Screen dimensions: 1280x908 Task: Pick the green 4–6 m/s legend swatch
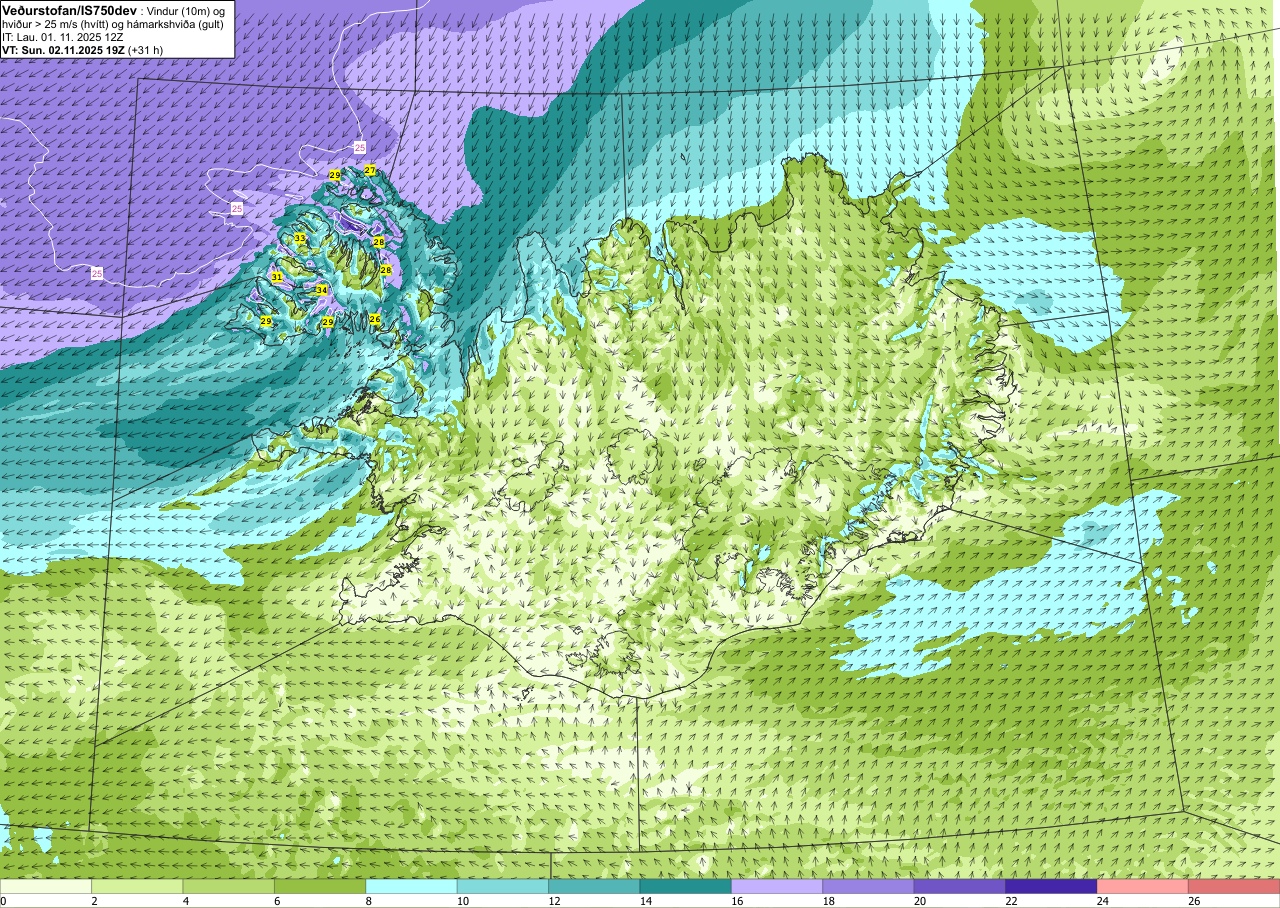point(229,887)
